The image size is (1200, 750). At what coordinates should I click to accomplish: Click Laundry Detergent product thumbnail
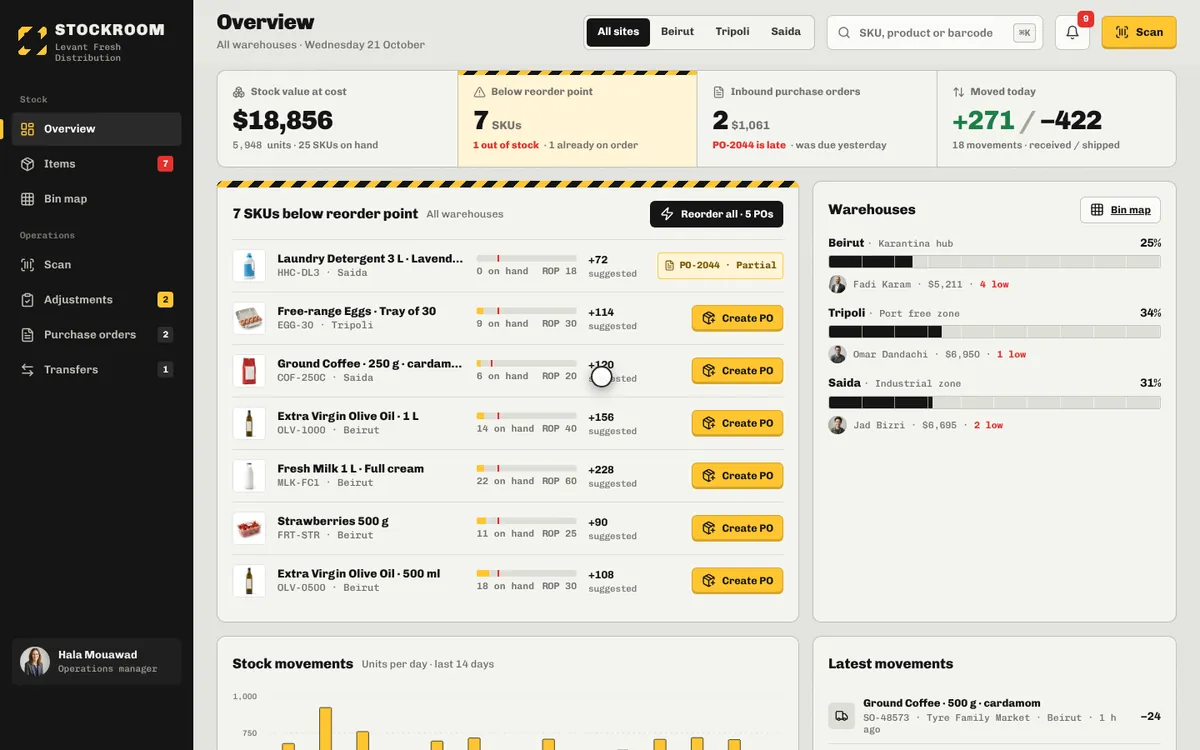[249, 265]
